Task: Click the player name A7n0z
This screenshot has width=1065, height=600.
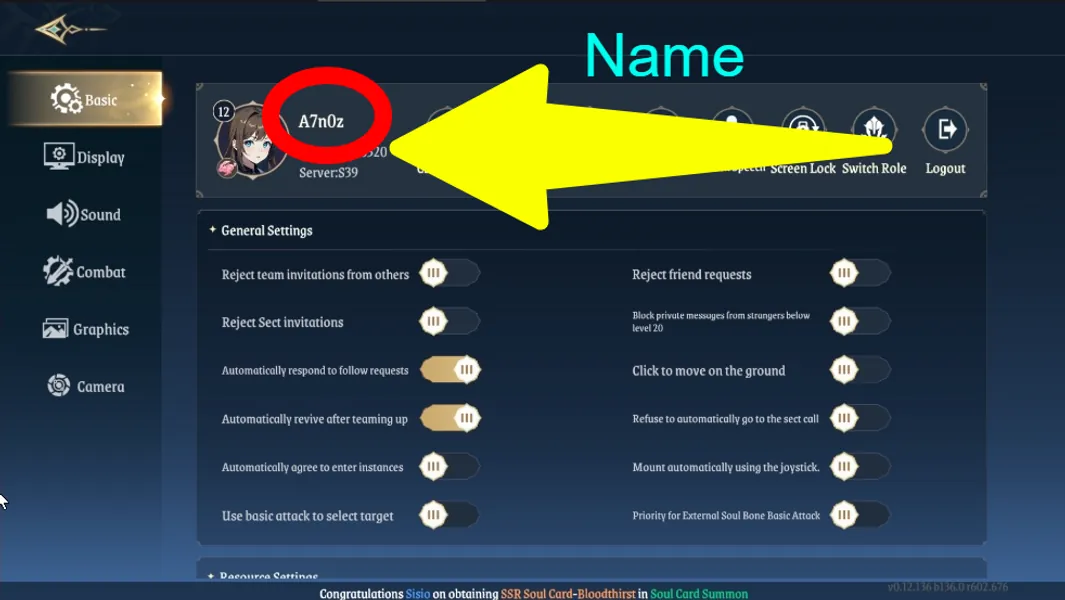Action: coord(321,122)
